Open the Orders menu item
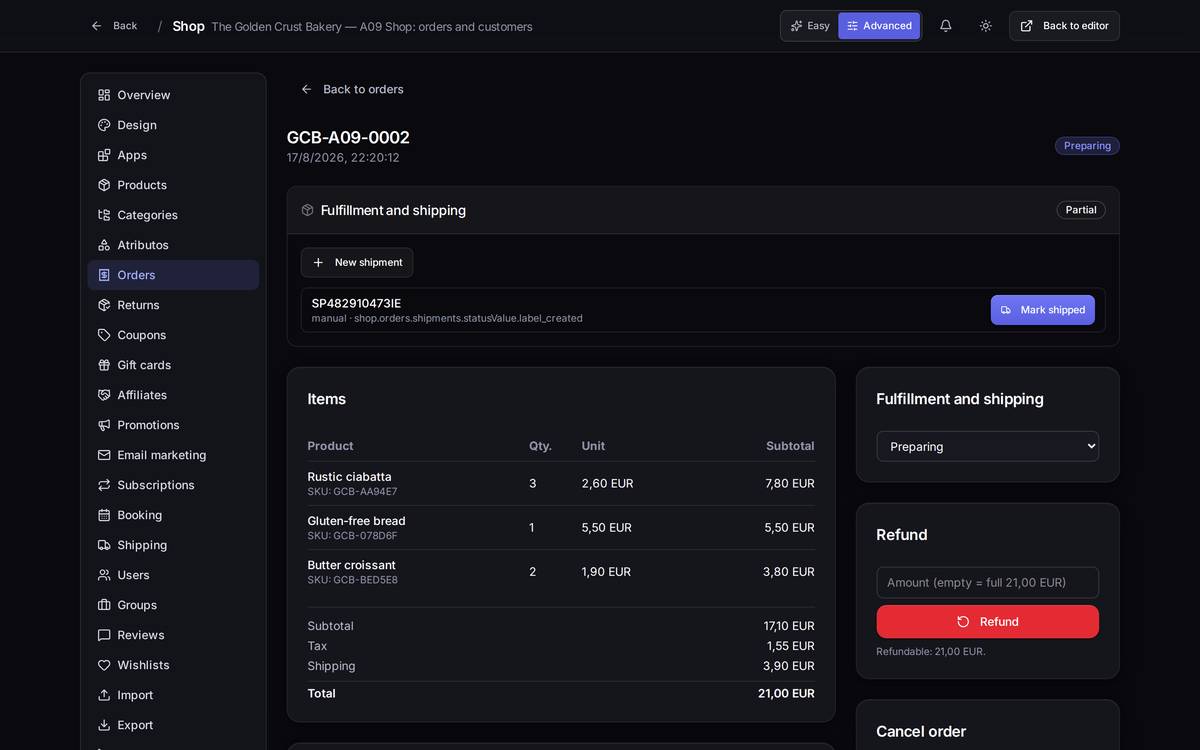 coord(173,275)
